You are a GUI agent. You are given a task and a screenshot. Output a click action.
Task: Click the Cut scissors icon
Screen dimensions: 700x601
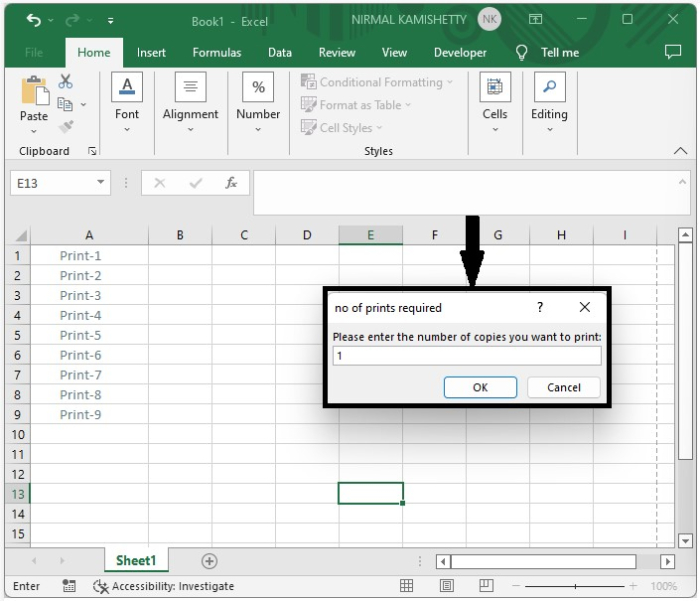(x=66, y=82)
